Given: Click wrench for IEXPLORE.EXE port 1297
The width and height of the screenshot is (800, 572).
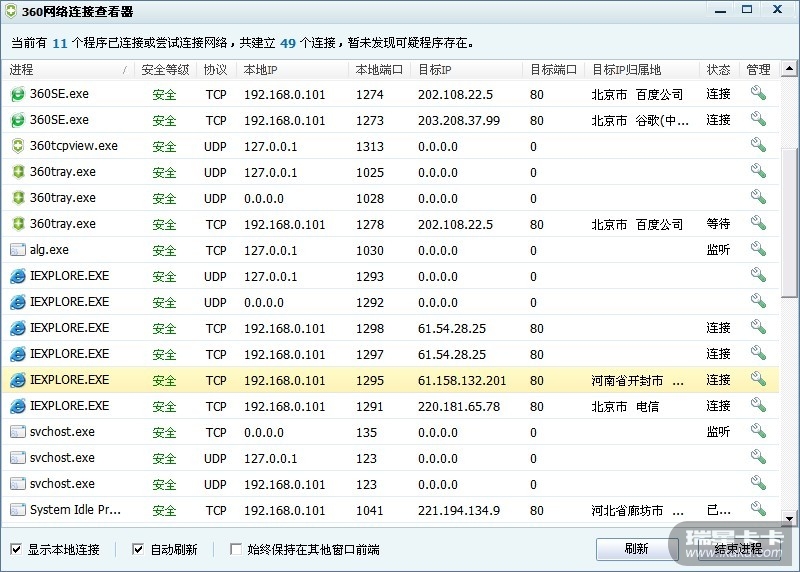Looking at the screenshot, I should click(x=758, y=353).
